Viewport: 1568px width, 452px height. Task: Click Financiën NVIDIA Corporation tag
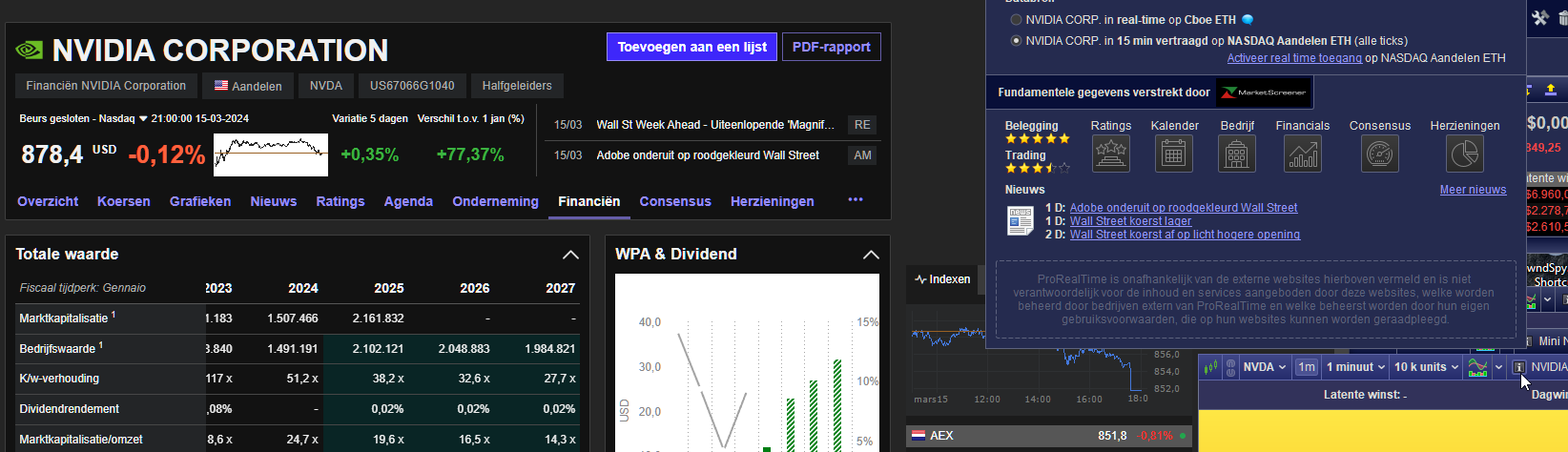[106, 86]
